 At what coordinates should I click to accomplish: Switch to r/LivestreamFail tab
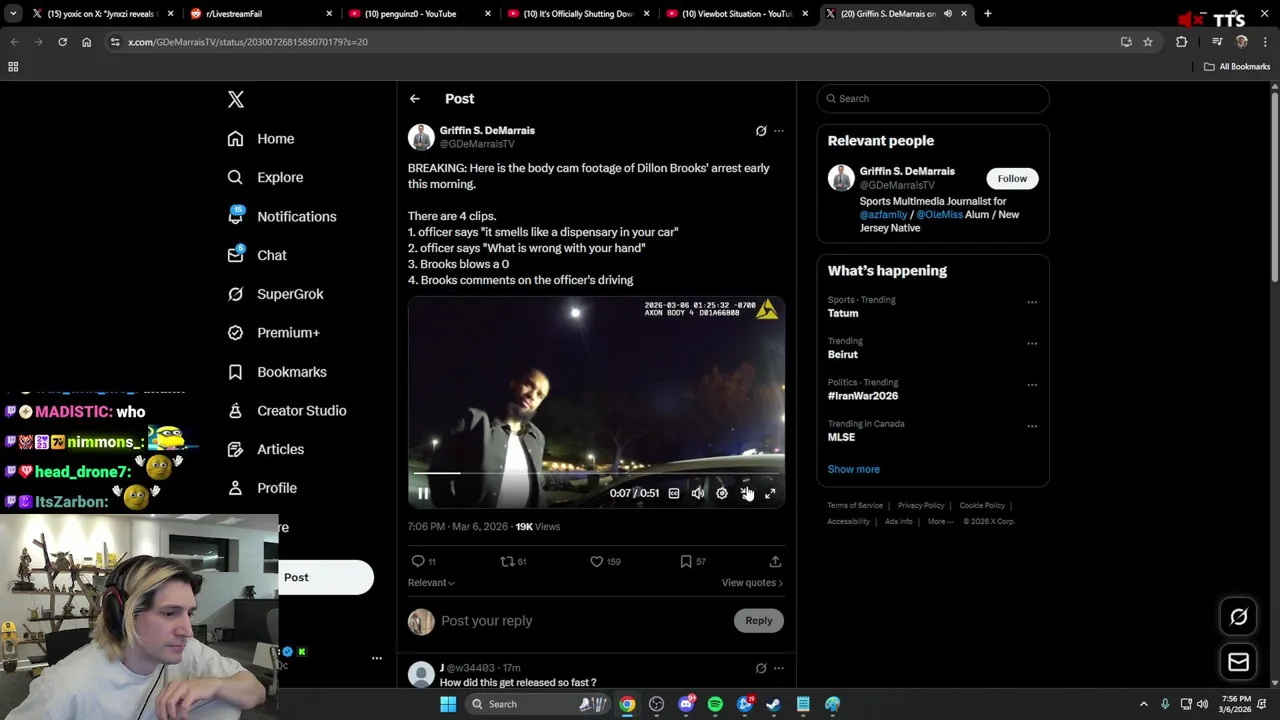pyautogui.click(x=260, y=14)
